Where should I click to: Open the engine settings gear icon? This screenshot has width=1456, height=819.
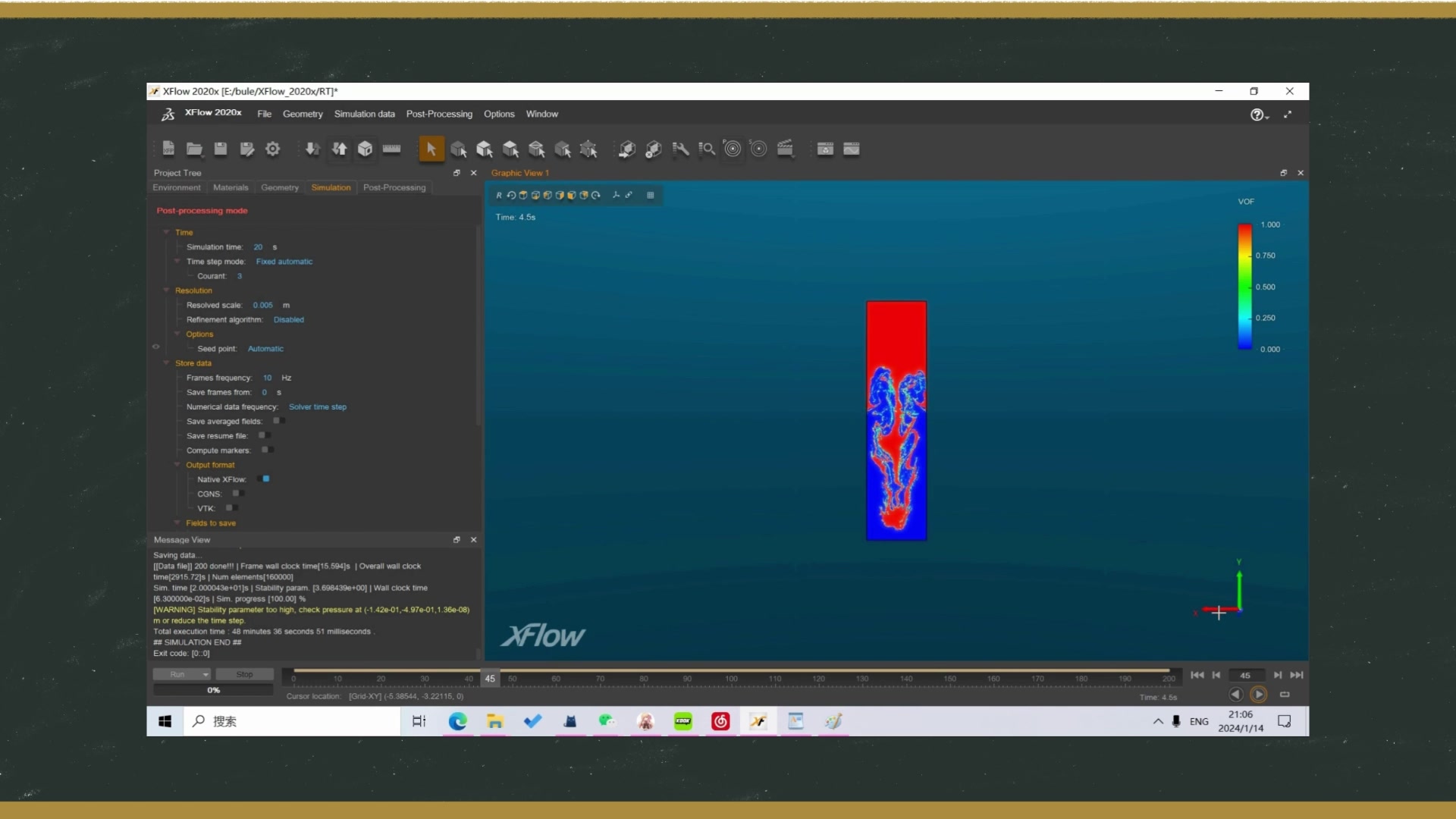pos(273,149)
